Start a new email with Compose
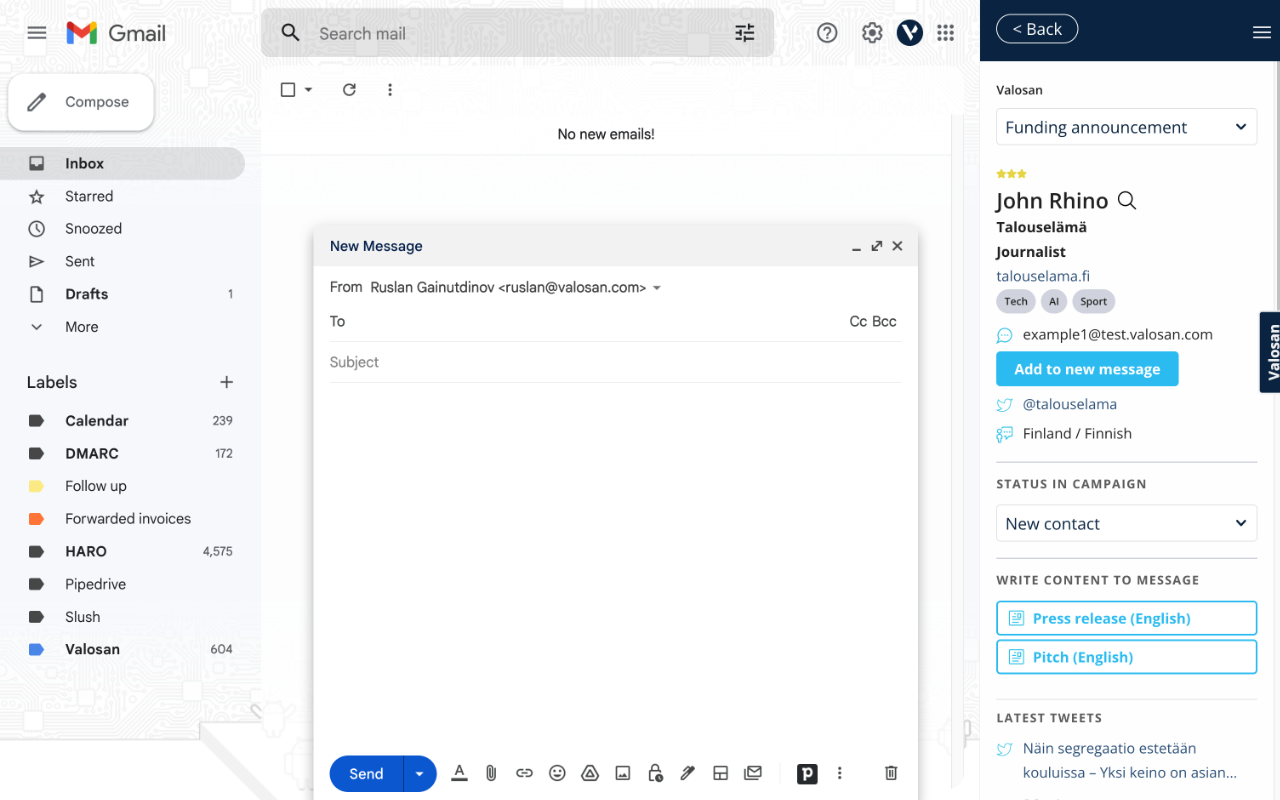This screenshot has height=800, width=1280. 81,102
